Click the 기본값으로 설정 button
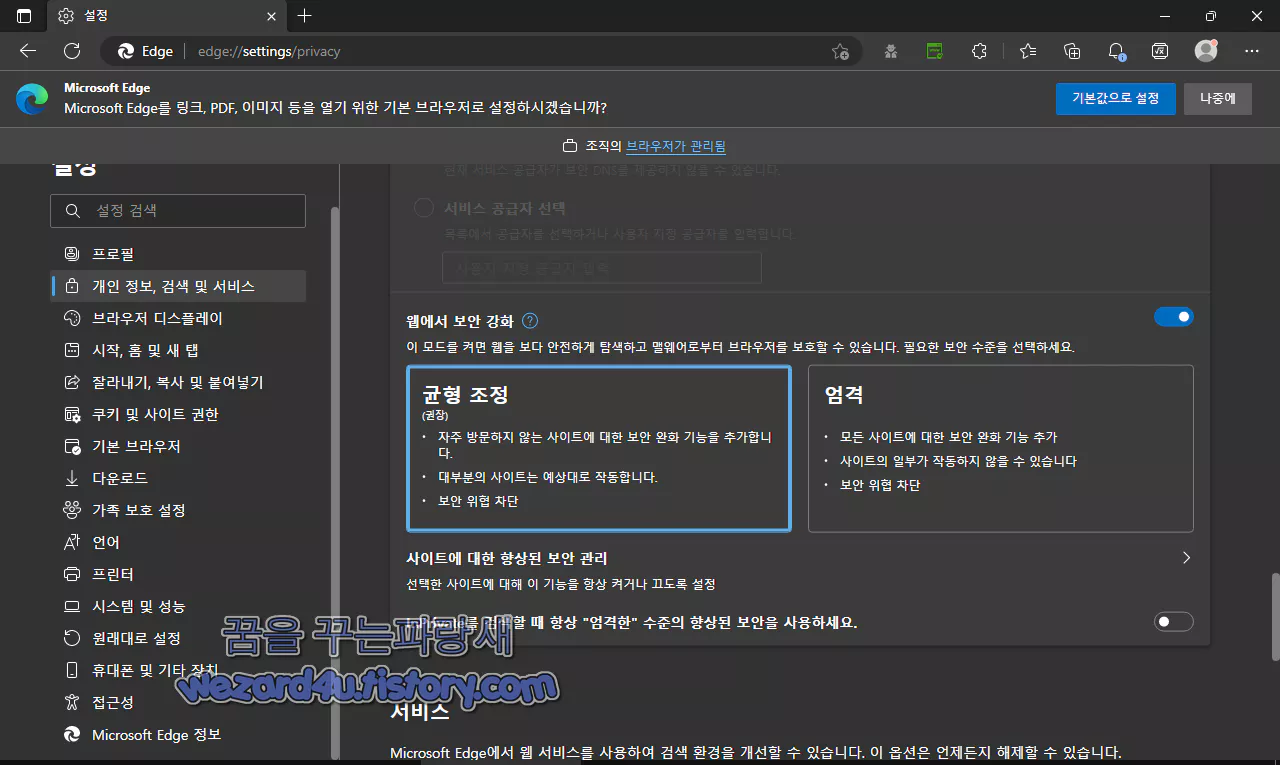This screenshot has height=765, width=1280. point(1115,98)
